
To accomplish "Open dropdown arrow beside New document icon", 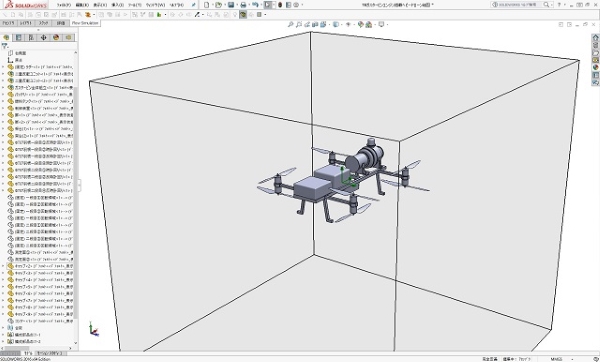I will (212, 5).
